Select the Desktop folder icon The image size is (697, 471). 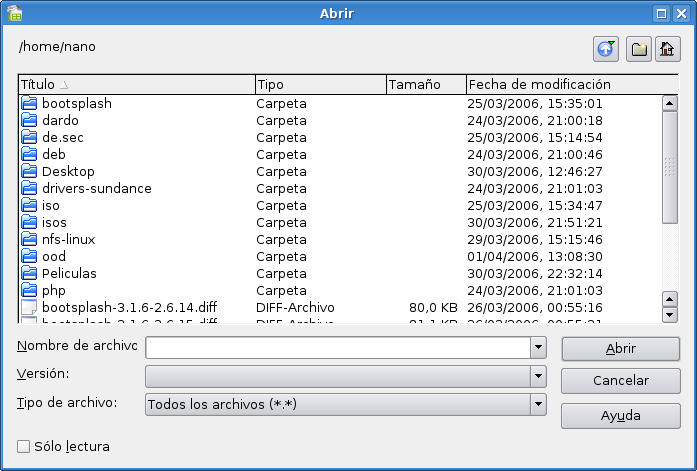click(28, 171)
